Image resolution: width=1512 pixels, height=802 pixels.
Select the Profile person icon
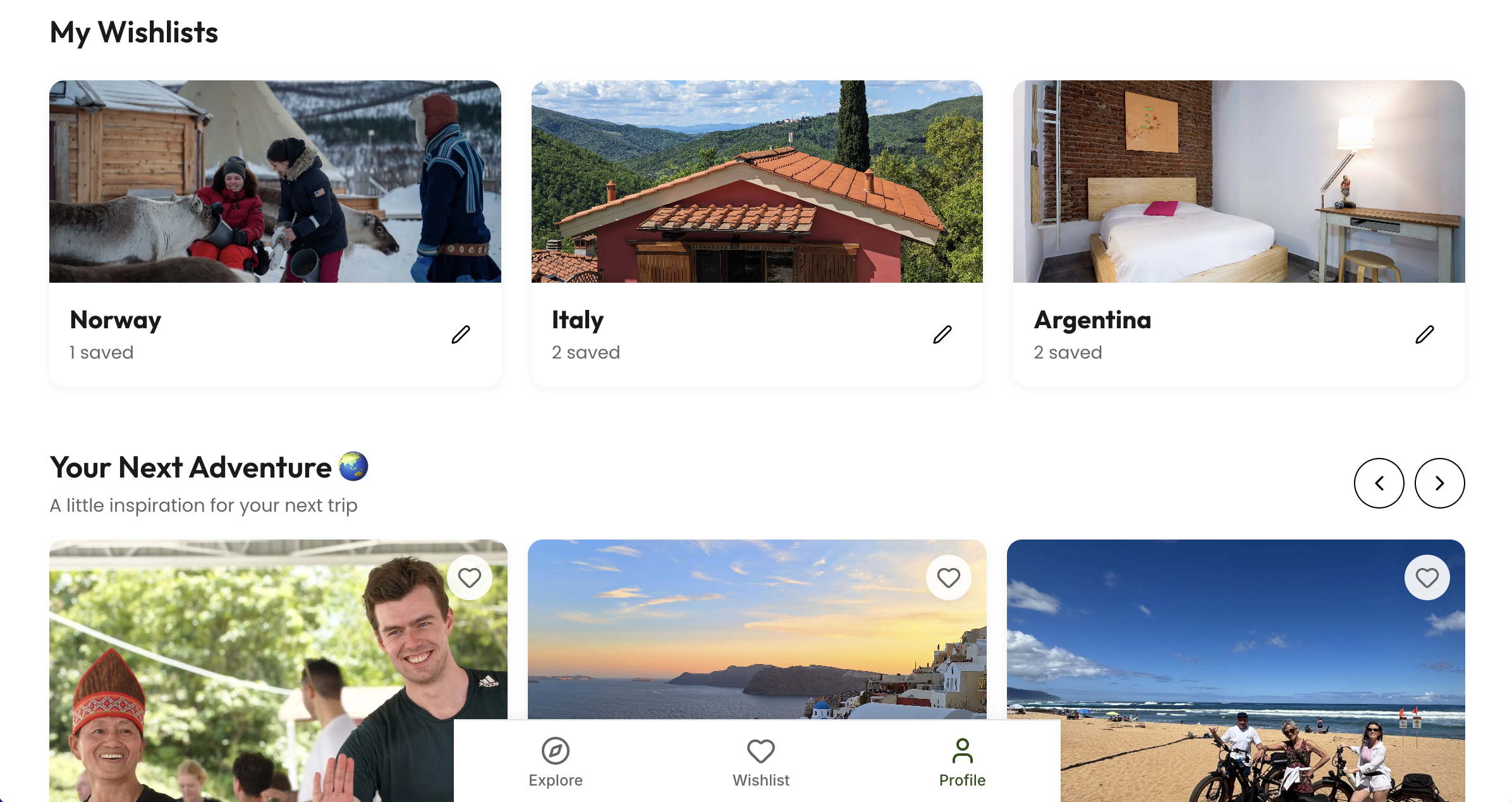pos(962,751)
